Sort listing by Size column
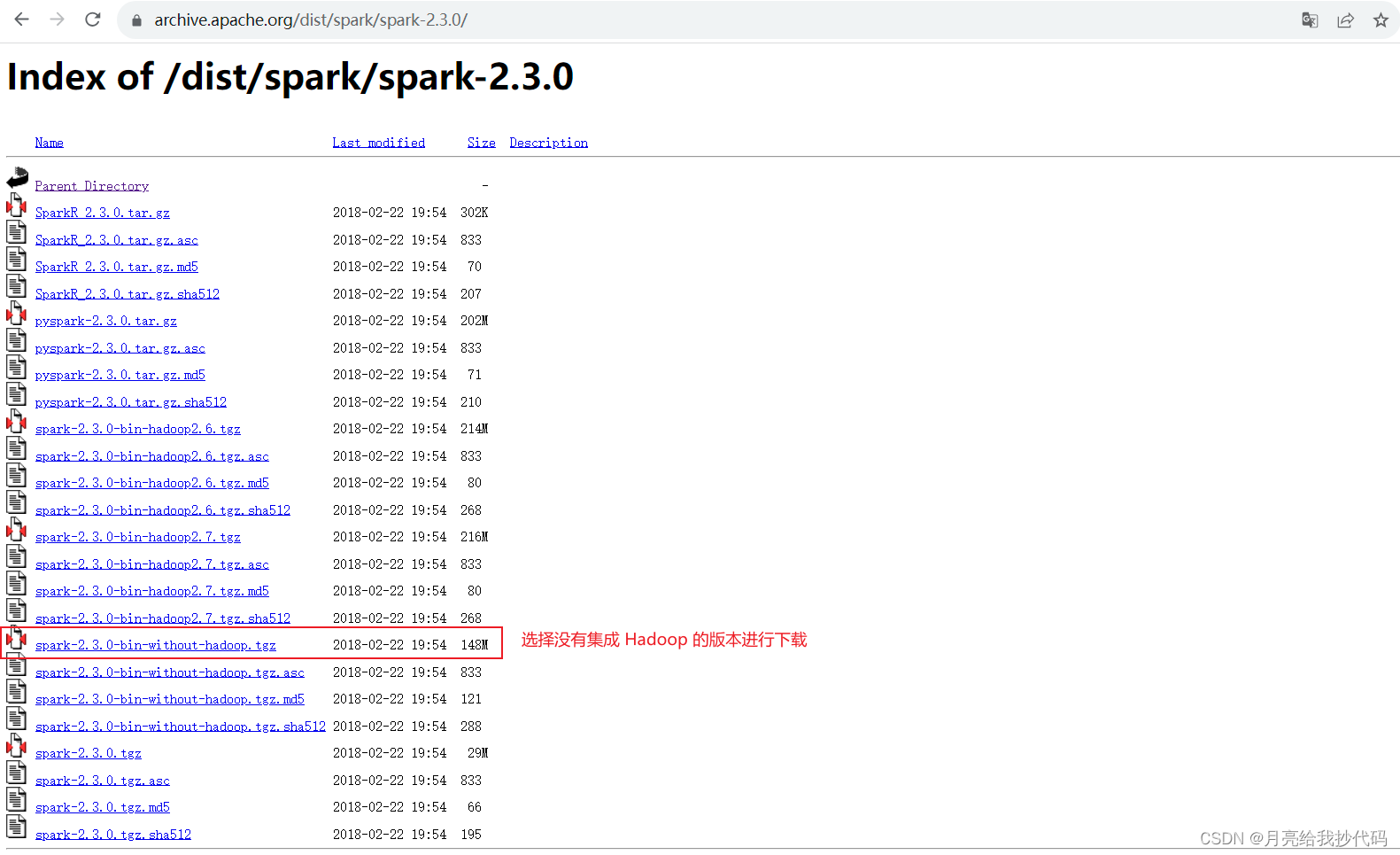The height and width of the screenshot is (855, 1400). [482, 143]
